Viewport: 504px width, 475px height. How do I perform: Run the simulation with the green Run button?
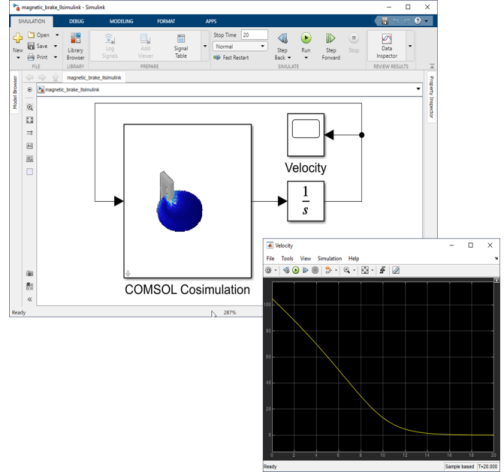306,38
